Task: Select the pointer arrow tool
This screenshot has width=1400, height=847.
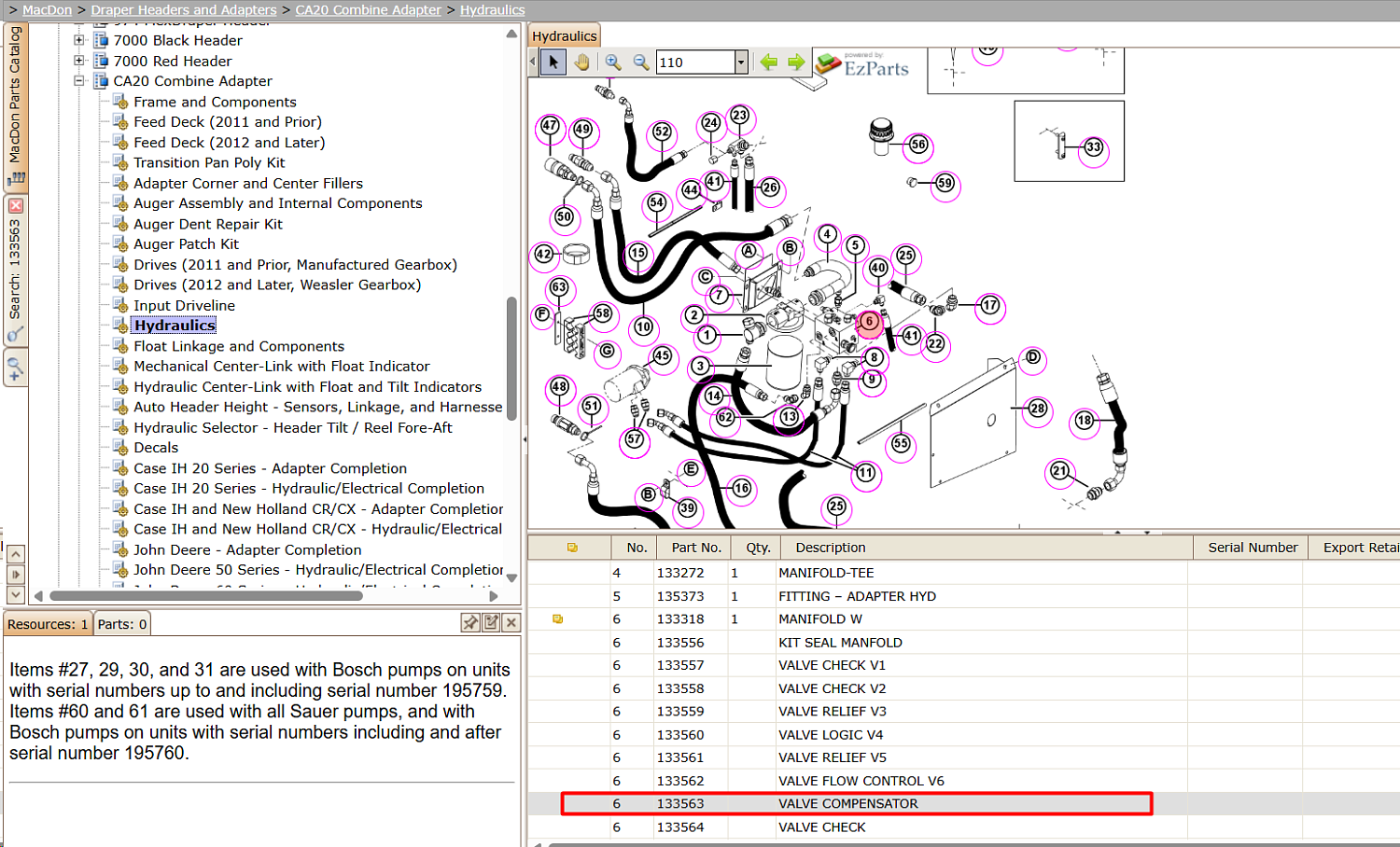Action: tap(553, 62)
